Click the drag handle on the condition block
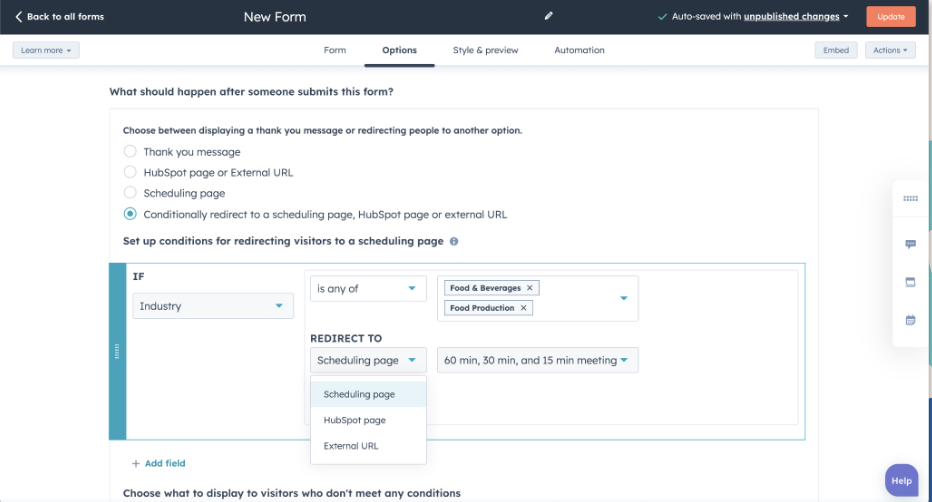Image resolution: width=932 pixels, height=502 pixels. [x=117, y=351]
